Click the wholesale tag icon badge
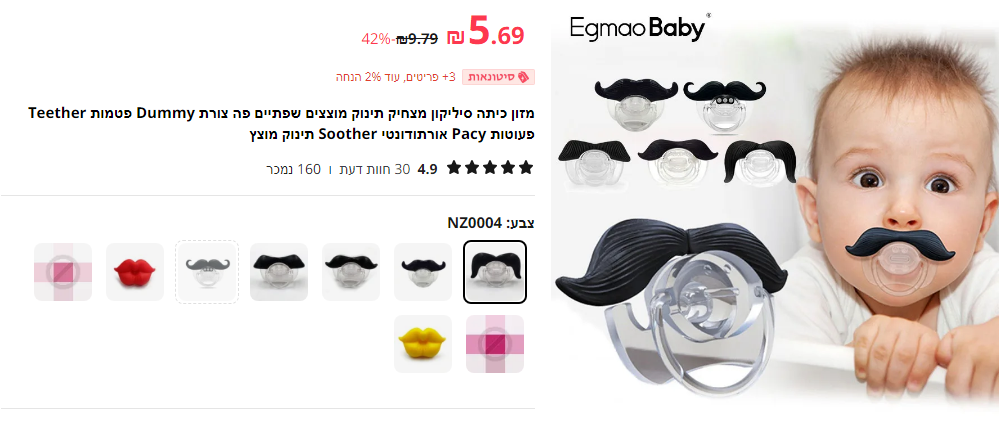This screenshot has height=422, width=999. pos(524,77)
